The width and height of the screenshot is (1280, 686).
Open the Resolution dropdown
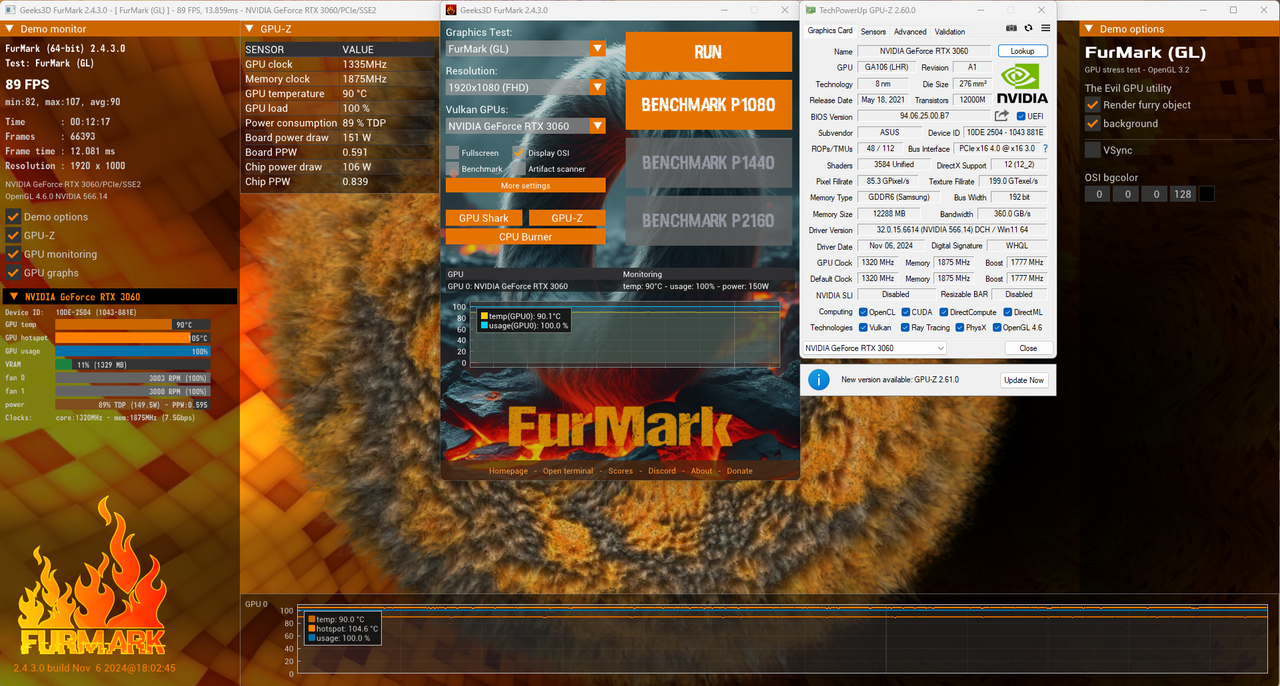click(x=526, y=87)
